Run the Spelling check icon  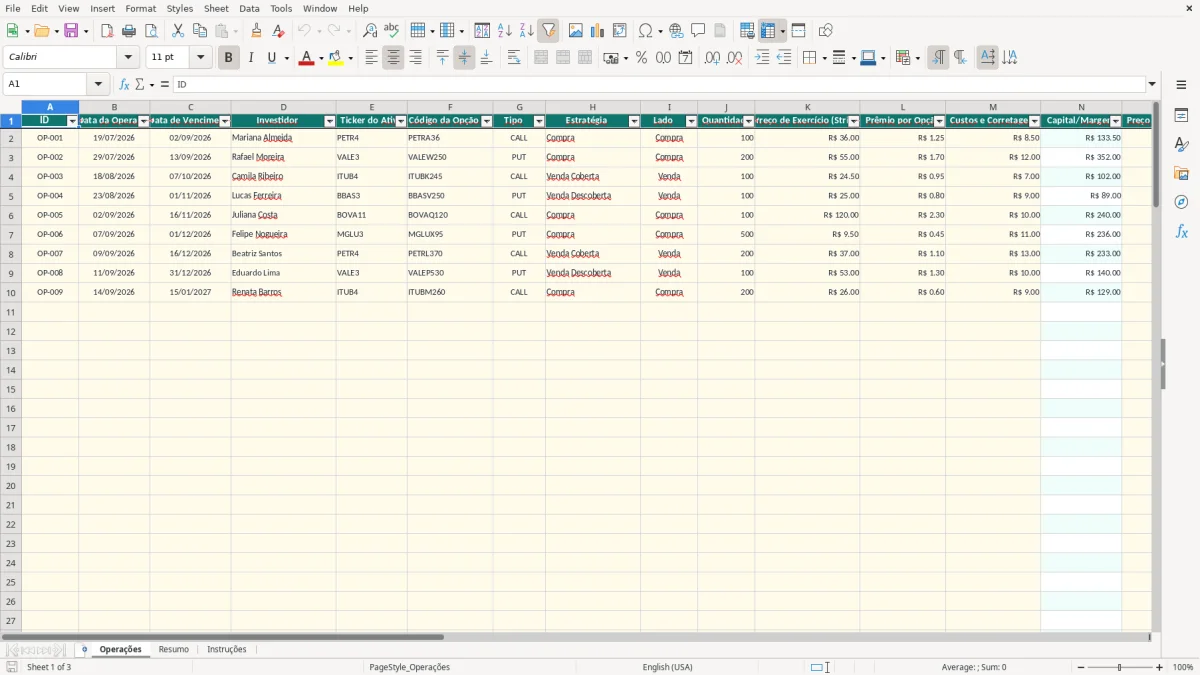(x=392, y=31)
